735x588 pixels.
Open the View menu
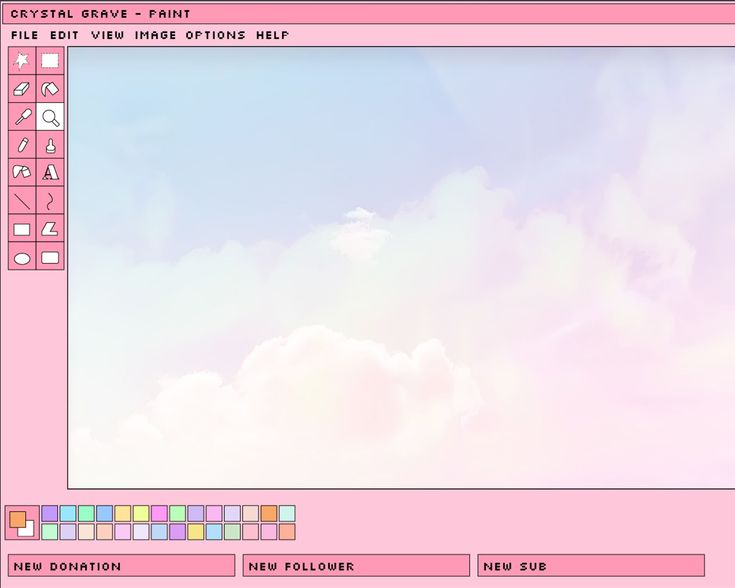click(107, 35)
